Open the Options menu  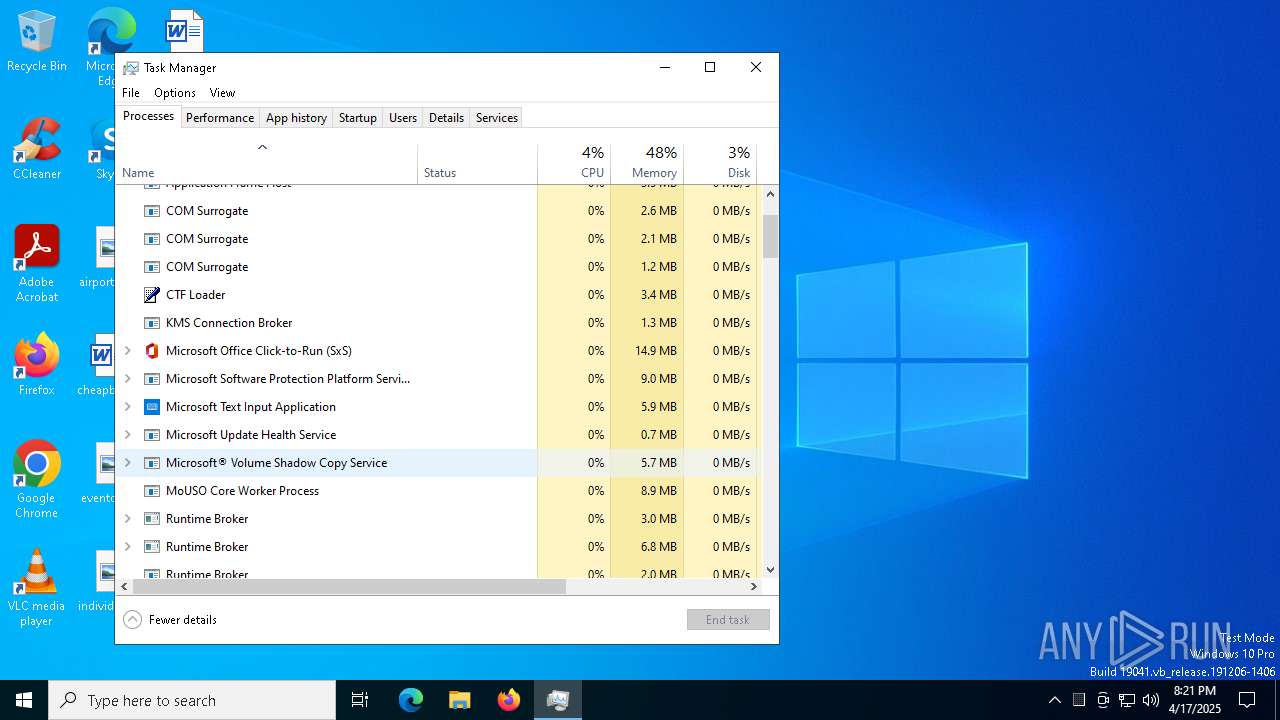pyautogui.click(x=175, y=93)
